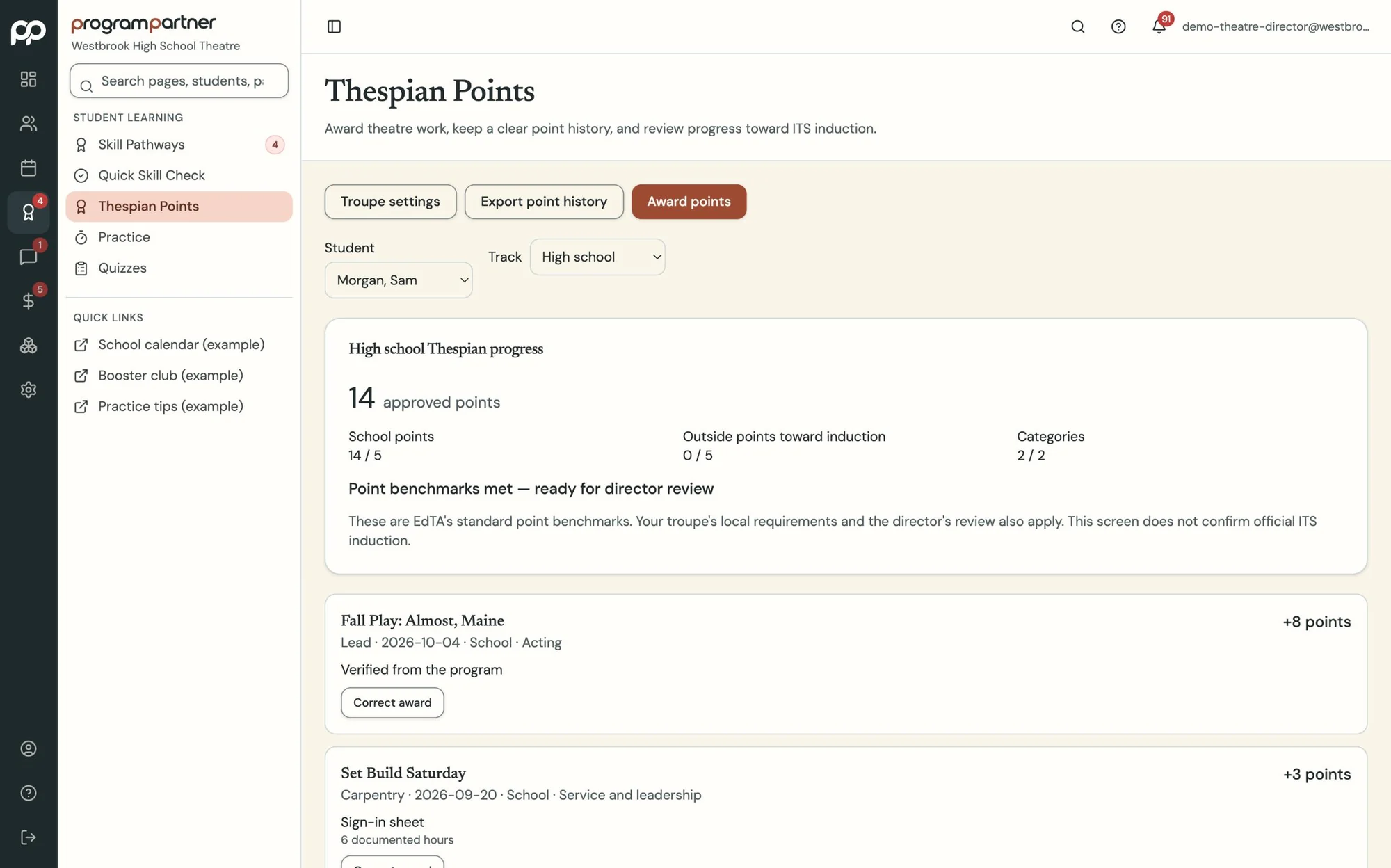The image size is (1391, 868).
Task: Open the search magnifier in the top bar
Action: [1078, 26]
